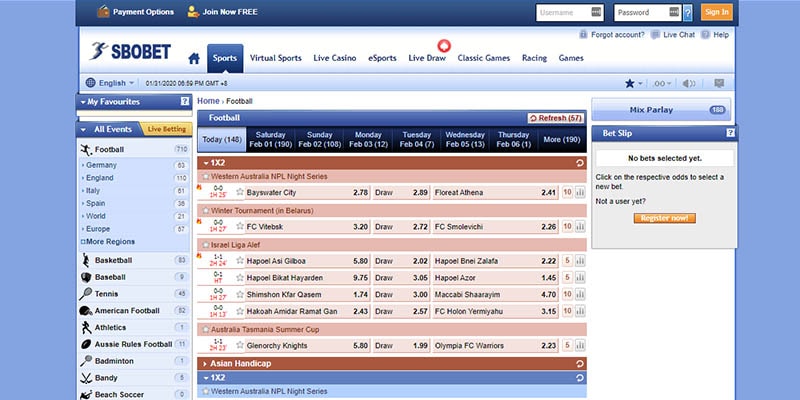Click the Baseball sport icon
The height and width of the screenshot is (400, 800).
tap(86, 277)
